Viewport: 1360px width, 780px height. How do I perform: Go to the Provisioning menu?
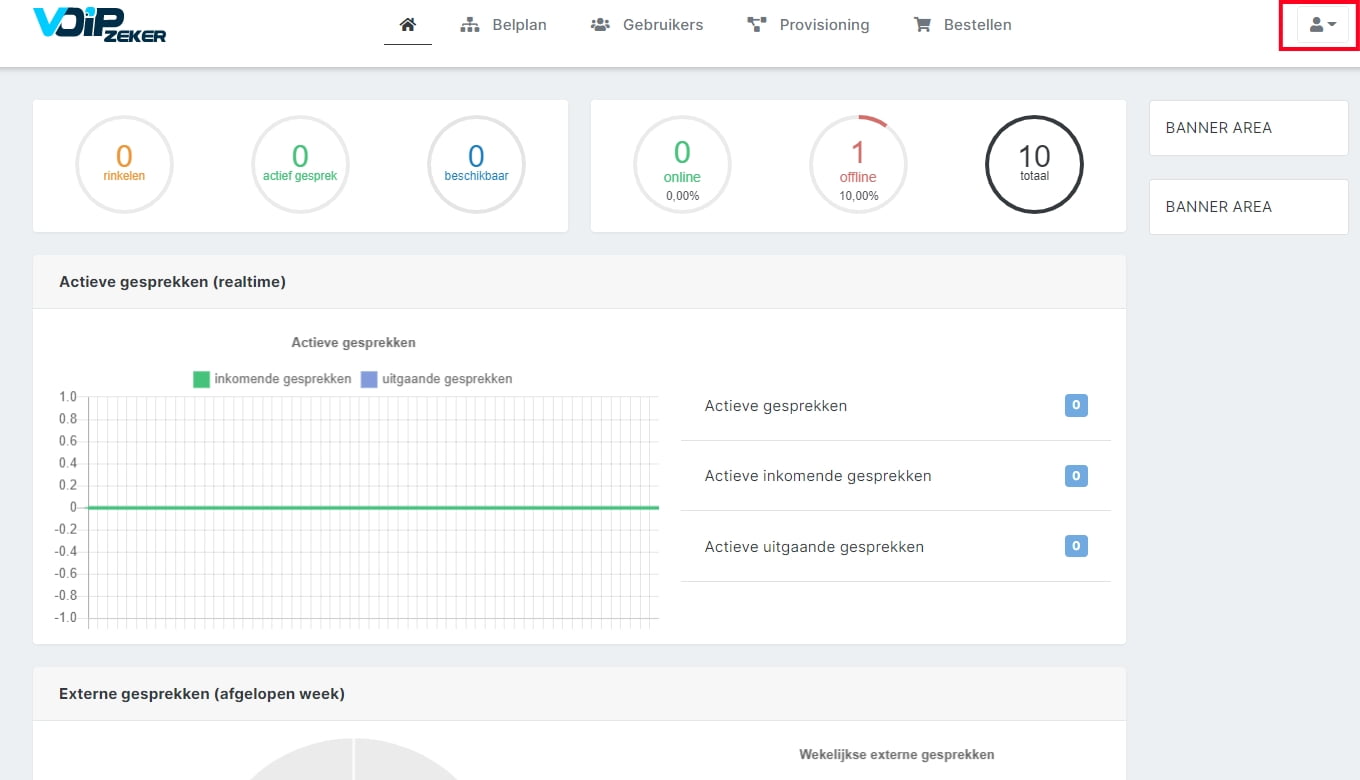[808, 24]
